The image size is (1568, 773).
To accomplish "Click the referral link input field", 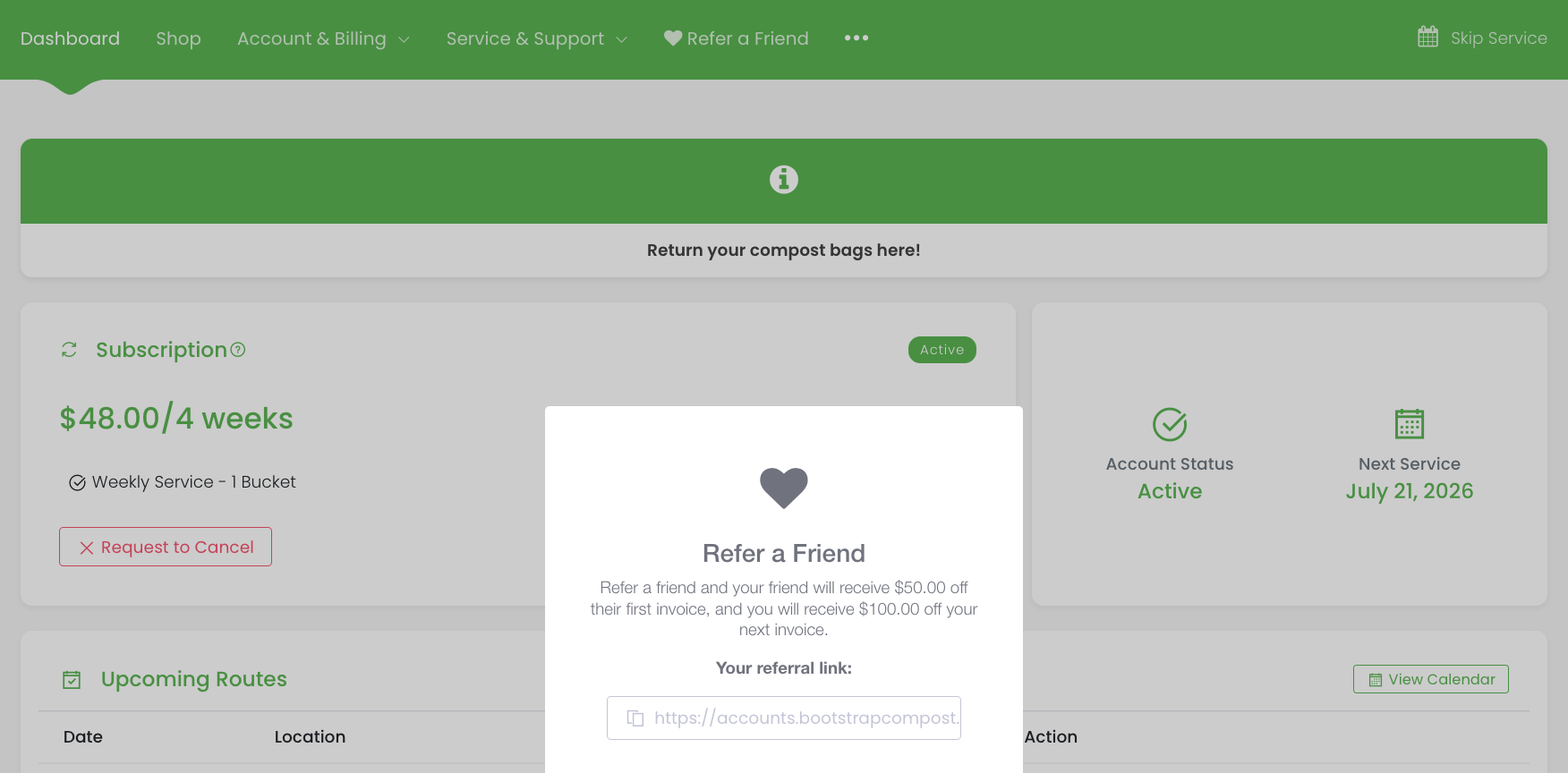I will pyautogui.click(x=784, y=718).
